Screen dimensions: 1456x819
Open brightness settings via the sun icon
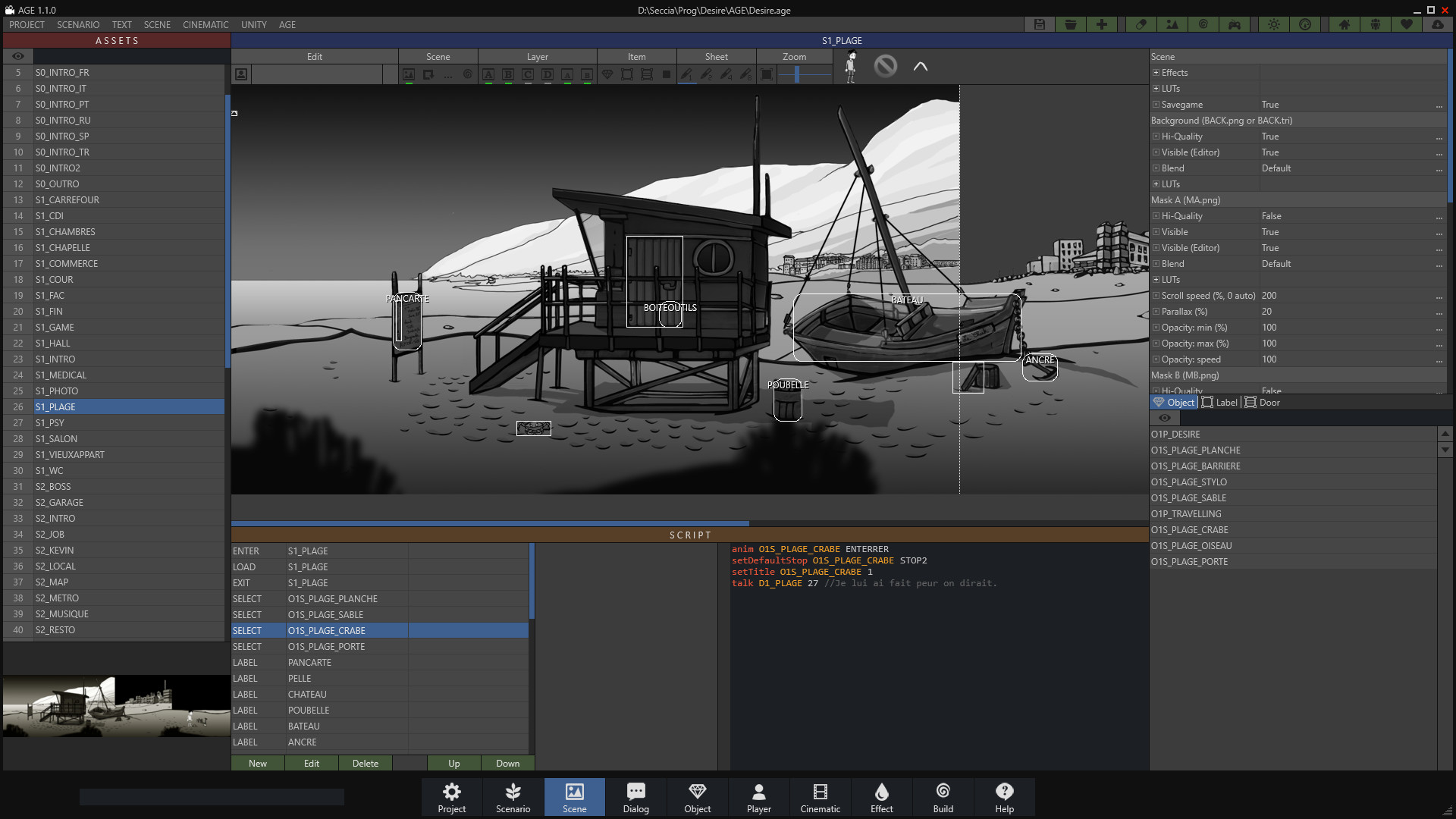click(1273, 24)
